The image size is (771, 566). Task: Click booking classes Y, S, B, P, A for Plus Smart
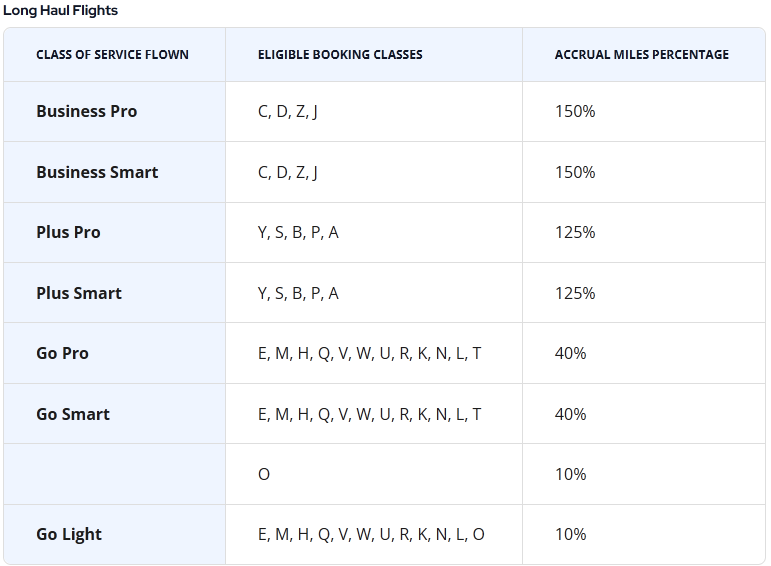298,293
